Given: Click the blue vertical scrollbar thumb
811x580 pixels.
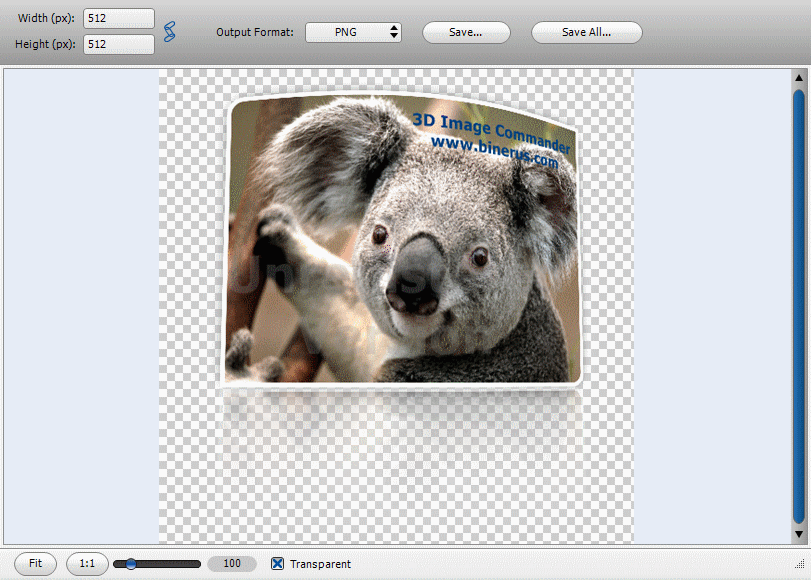Looking at the screenshot, I should click(799, 306).
